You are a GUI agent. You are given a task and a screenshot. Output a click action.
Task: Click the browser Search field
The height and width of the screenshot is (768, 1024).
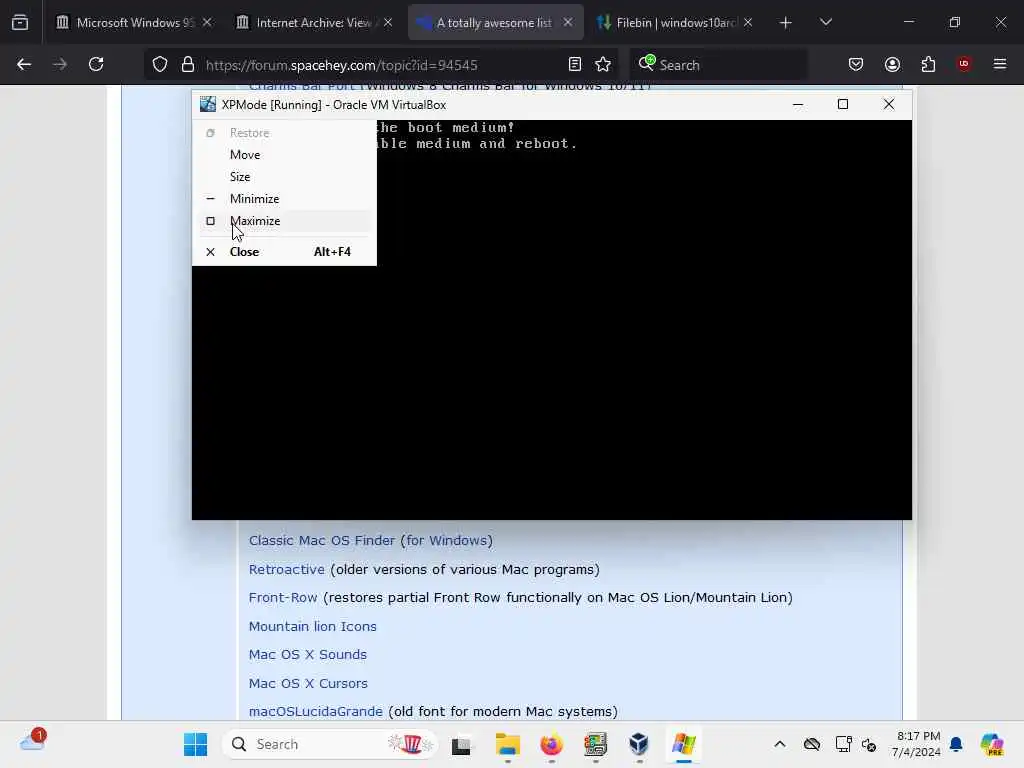(x=718, y=64)
